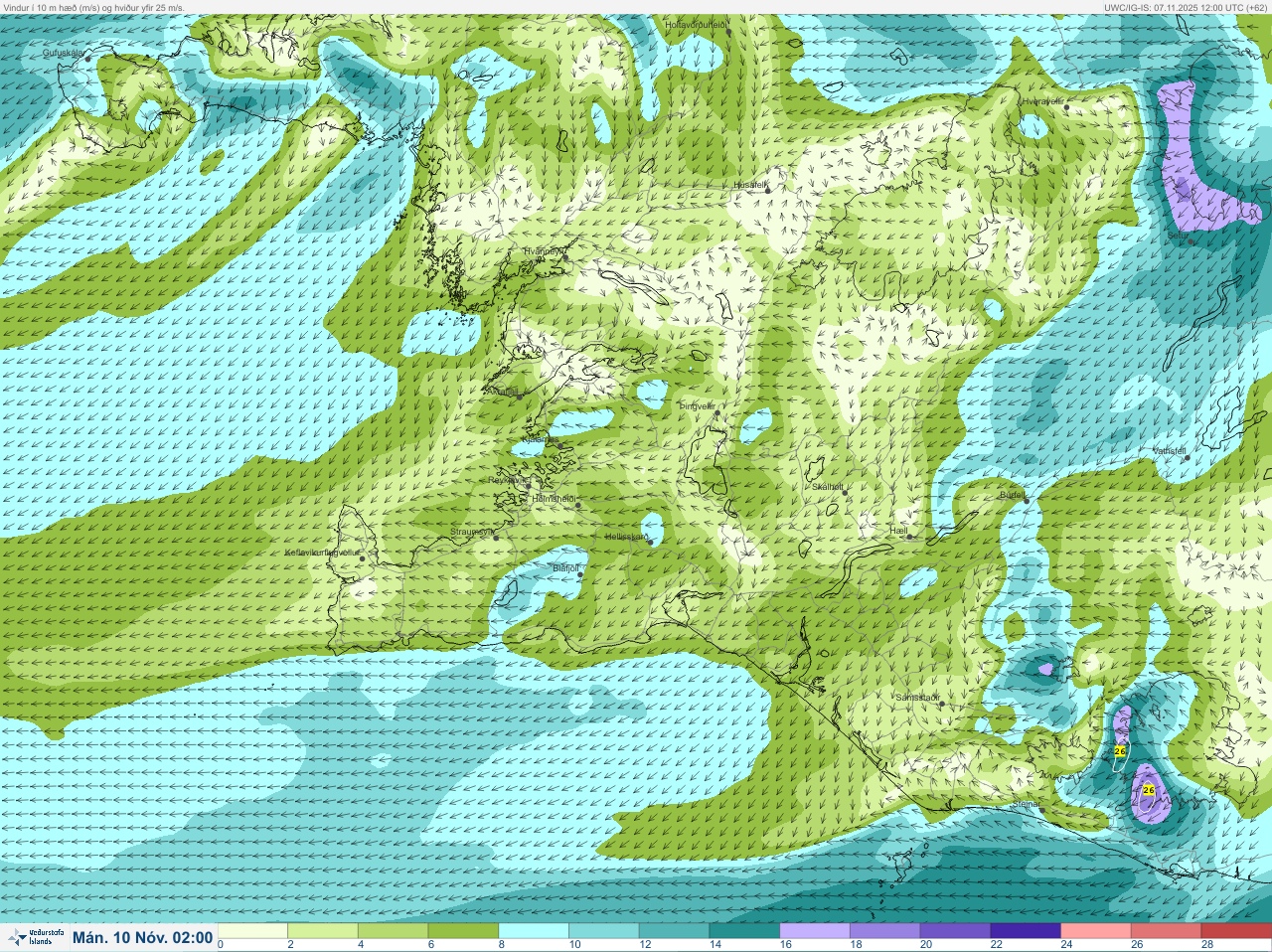
Task: Click the Hólmsheiði station label
Action: pyautogui.click(x=555, y=498)
